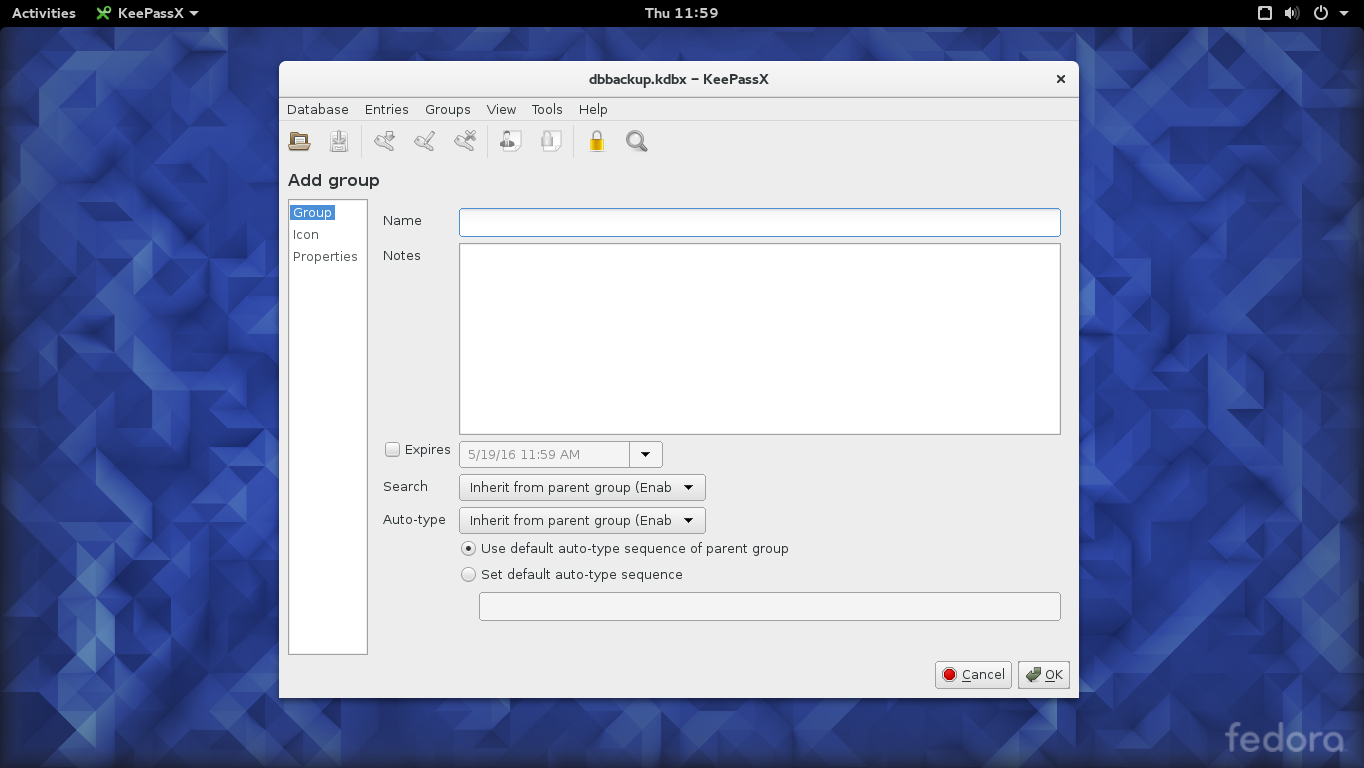1364x768 pixels.
Task: Close the KeePassX window
Action: click(x=1061, y=79)
